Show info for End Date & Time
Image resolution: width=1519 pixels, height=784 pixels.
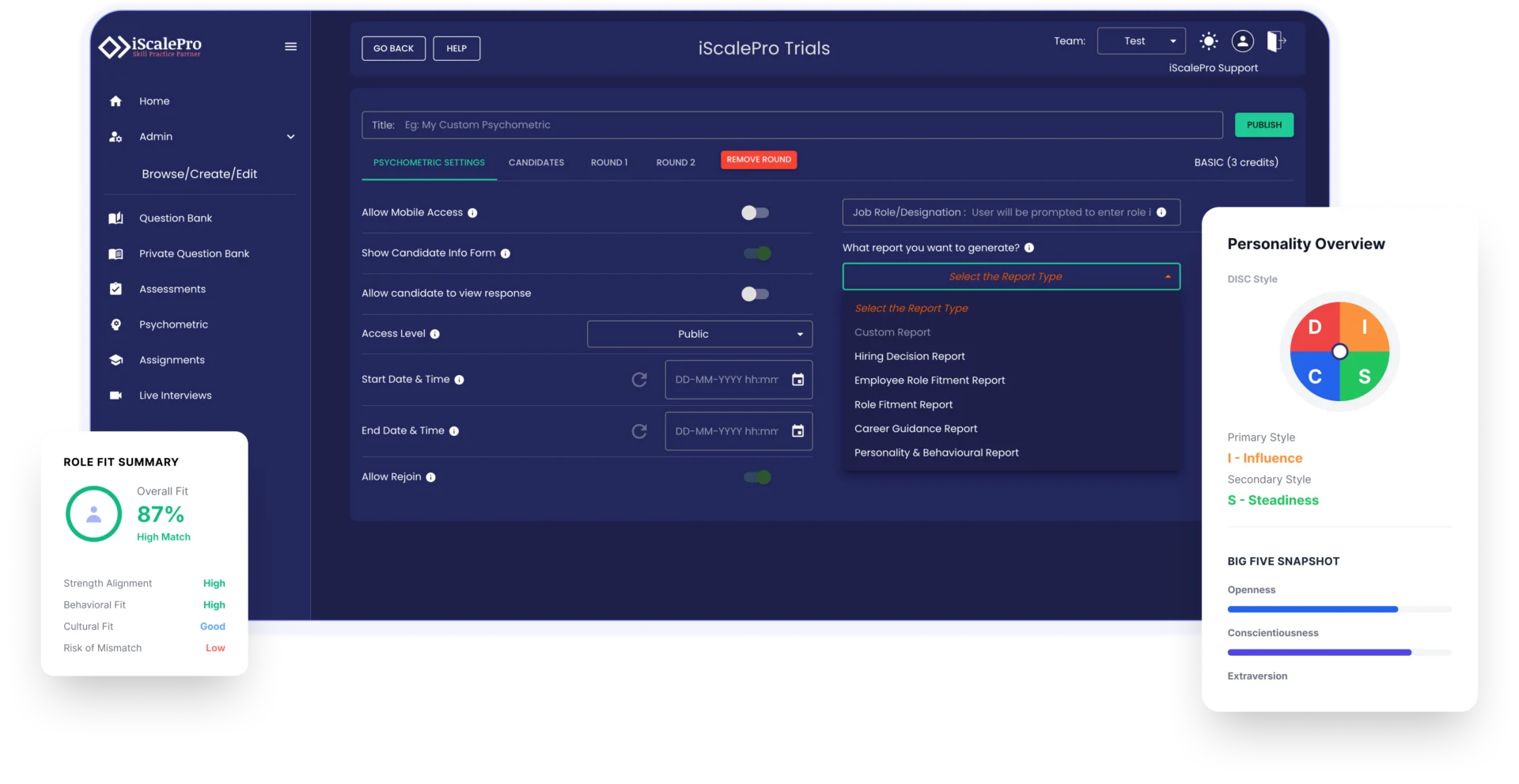click(x=454, y=431)
